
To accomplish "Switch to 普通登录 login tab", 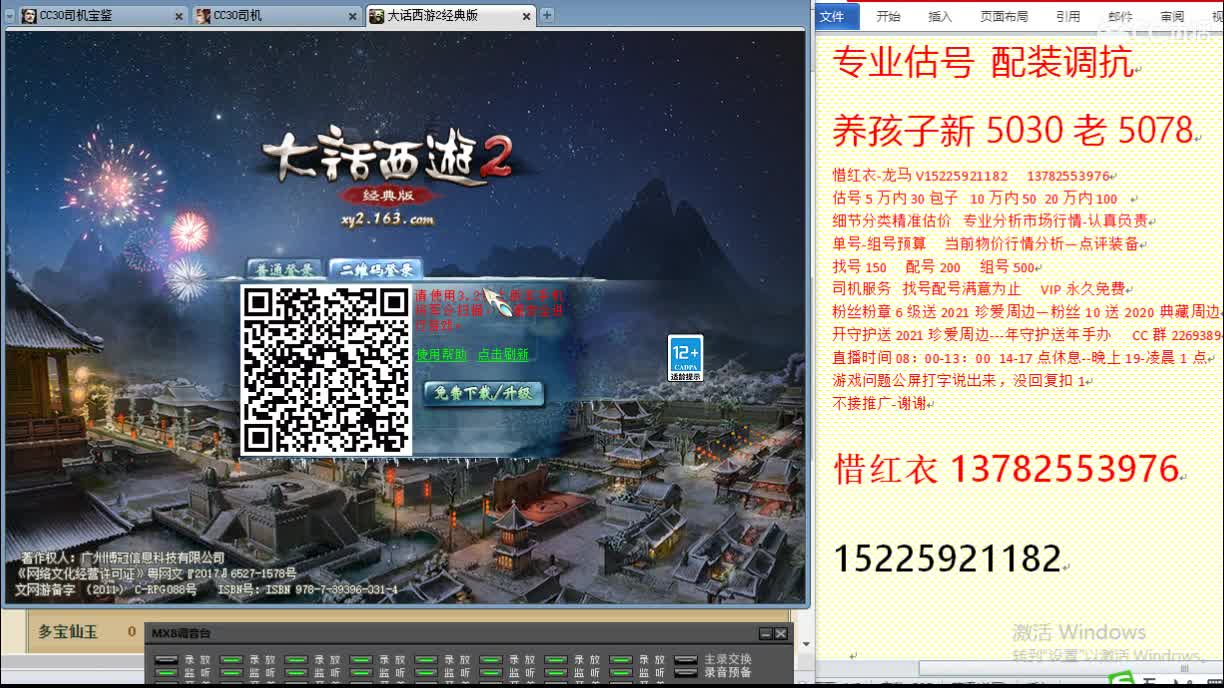I will [285, 270].
